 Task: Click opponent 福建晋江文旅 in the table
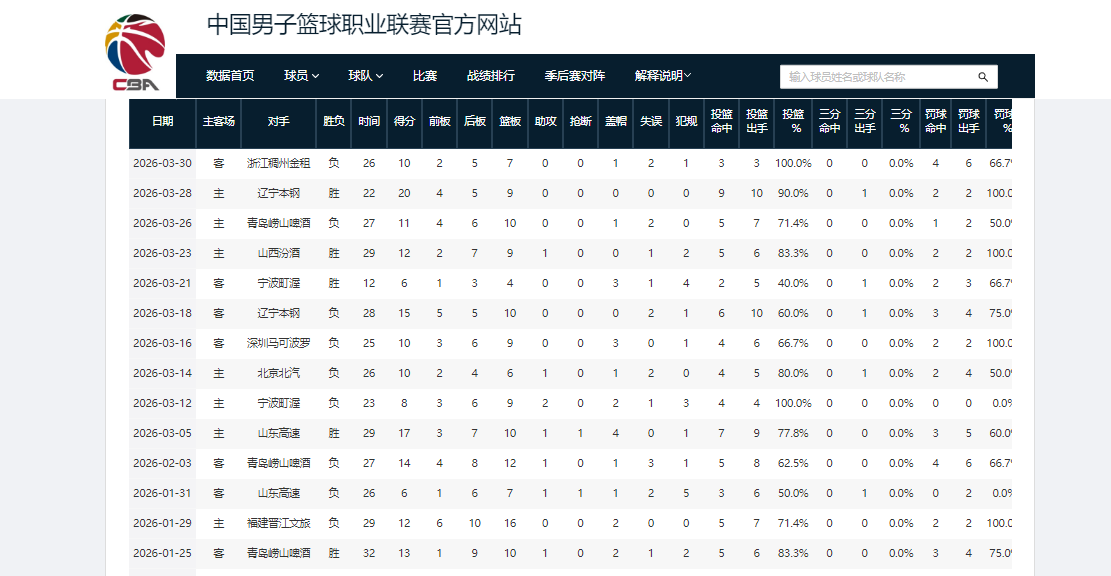pyautogui.click(x=278, y=523)
